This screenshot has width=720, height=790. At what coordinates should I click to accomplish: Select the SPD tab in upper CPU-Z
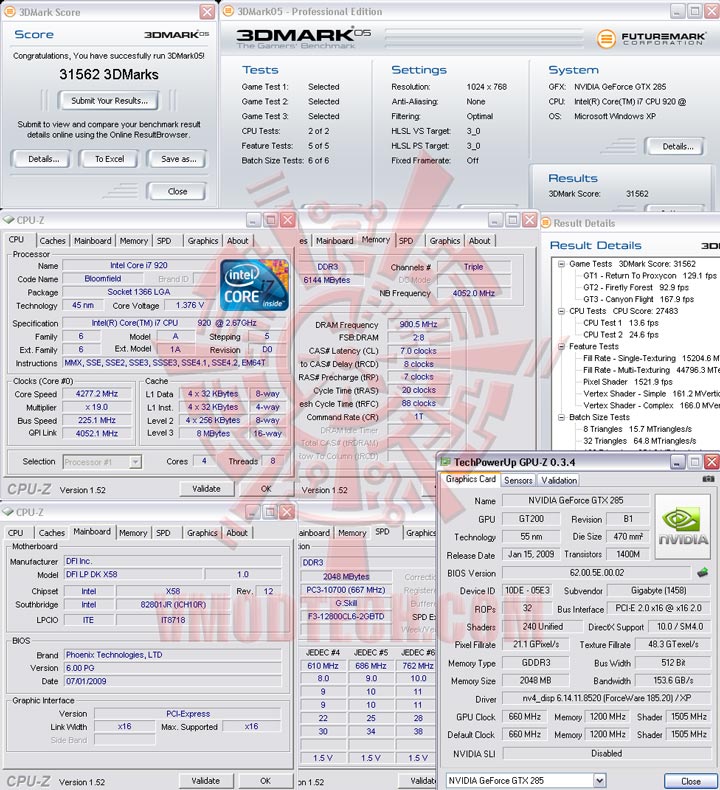point(164,241)
